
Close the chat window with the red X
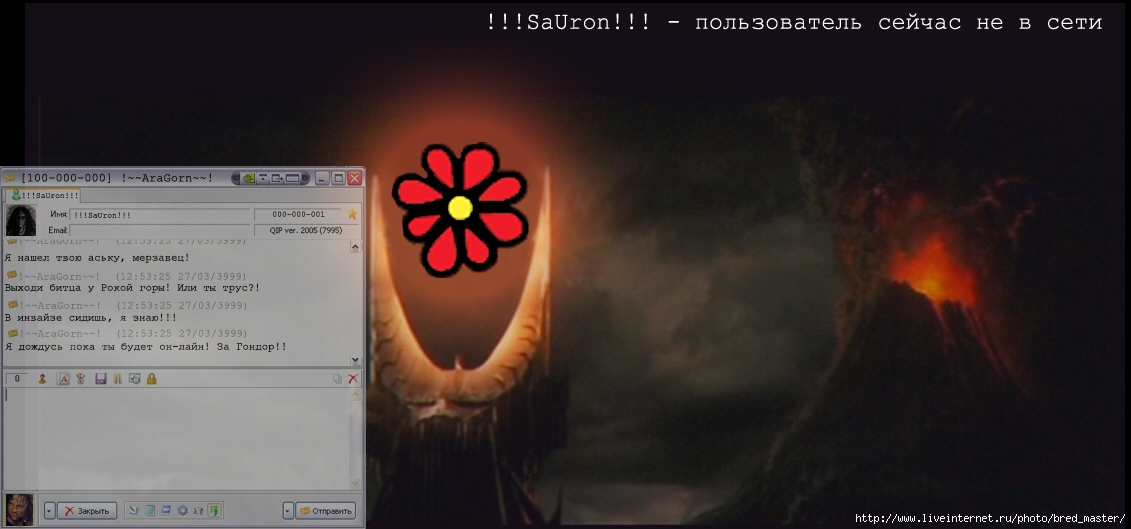[x=355, y=178]
